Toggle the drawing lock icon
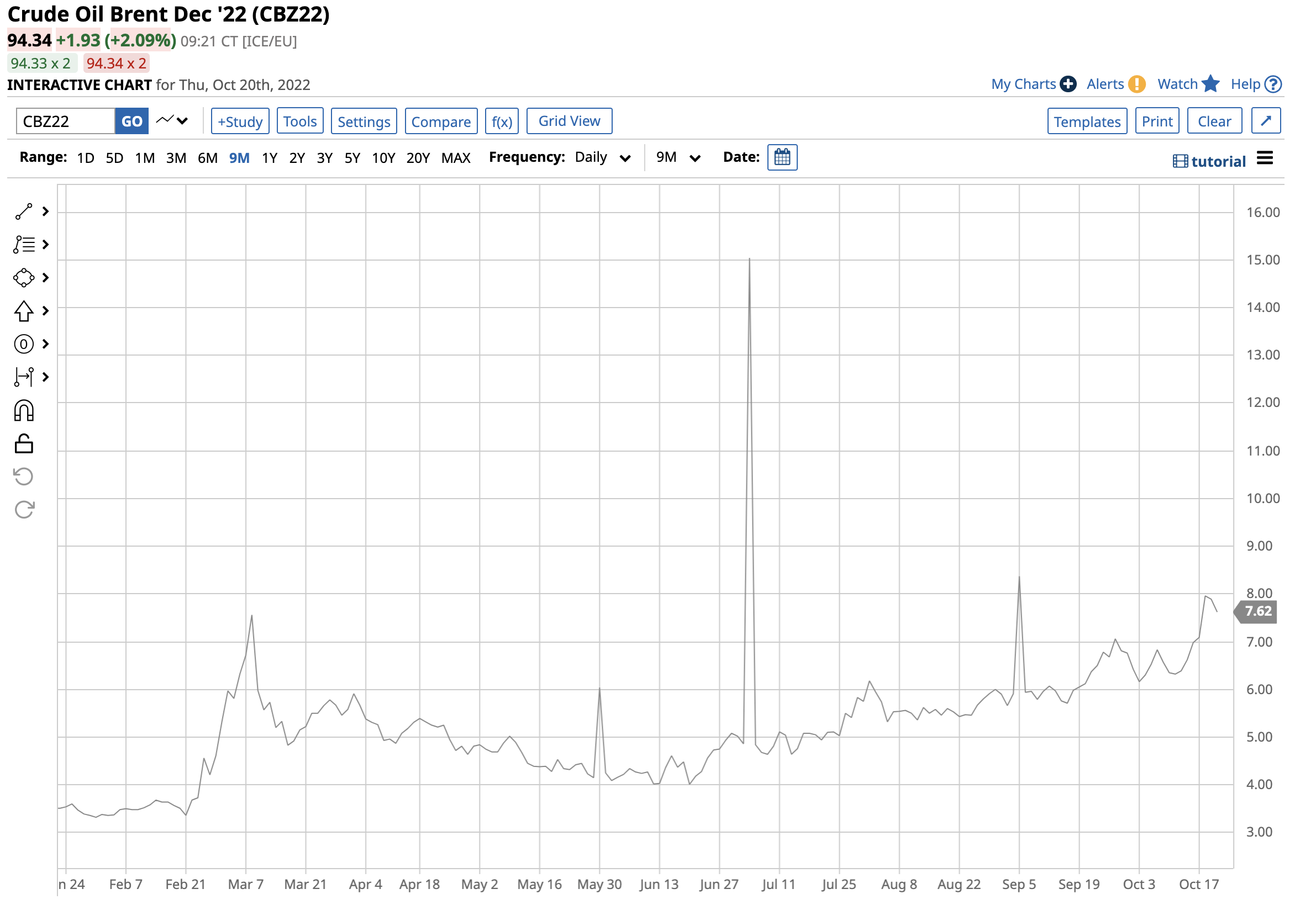 24,443
